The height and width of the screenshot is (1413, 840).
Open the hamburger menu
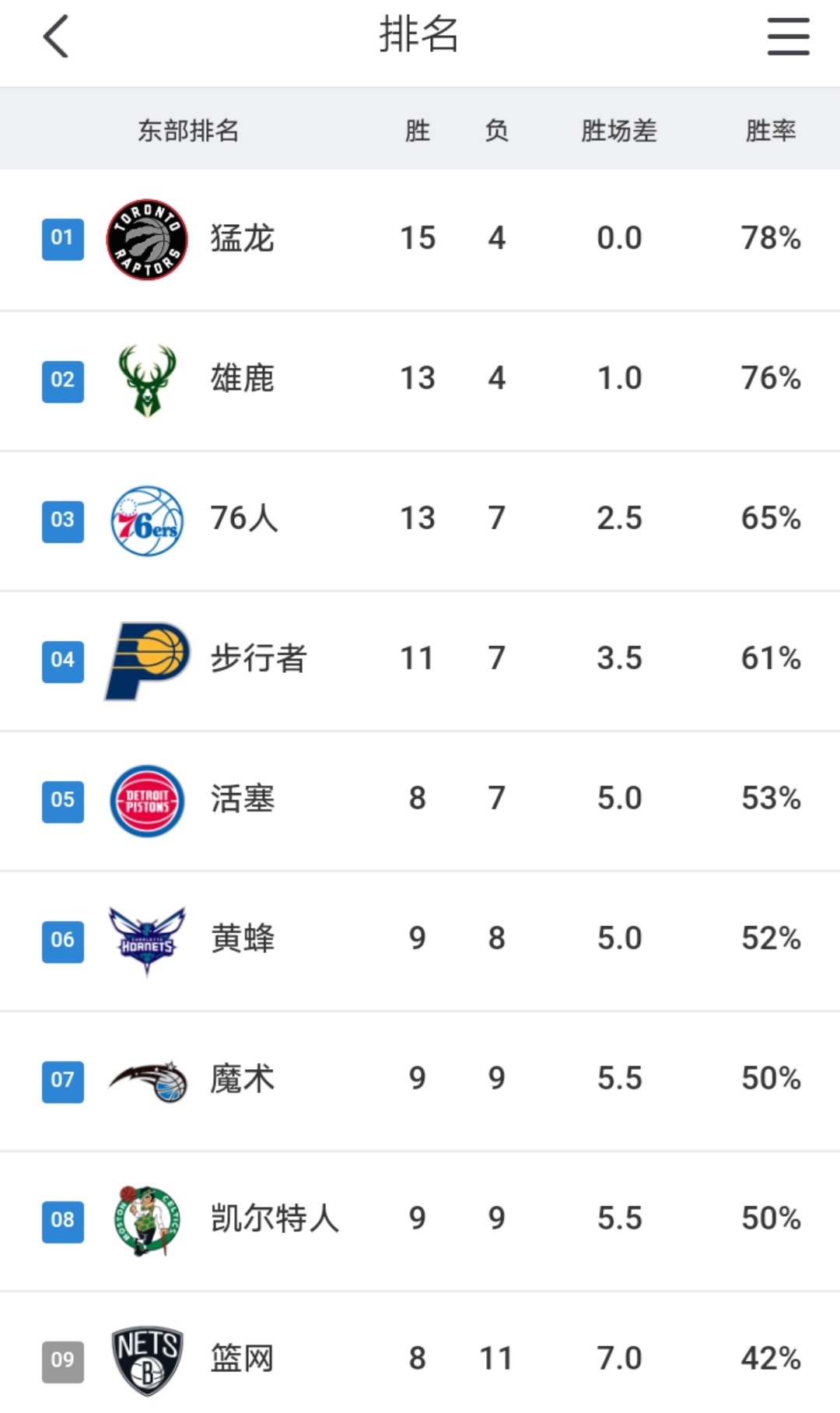tap(788, 37)
